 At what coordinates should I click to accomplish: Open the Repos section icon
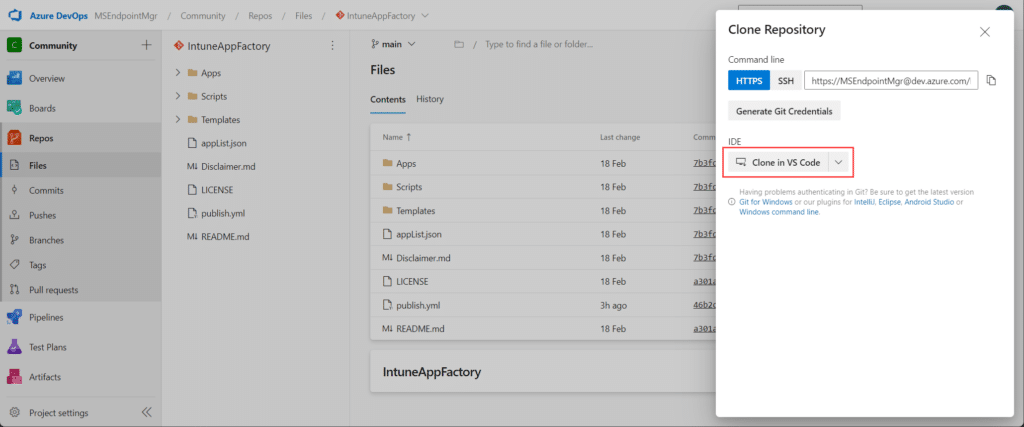point(15,138)
